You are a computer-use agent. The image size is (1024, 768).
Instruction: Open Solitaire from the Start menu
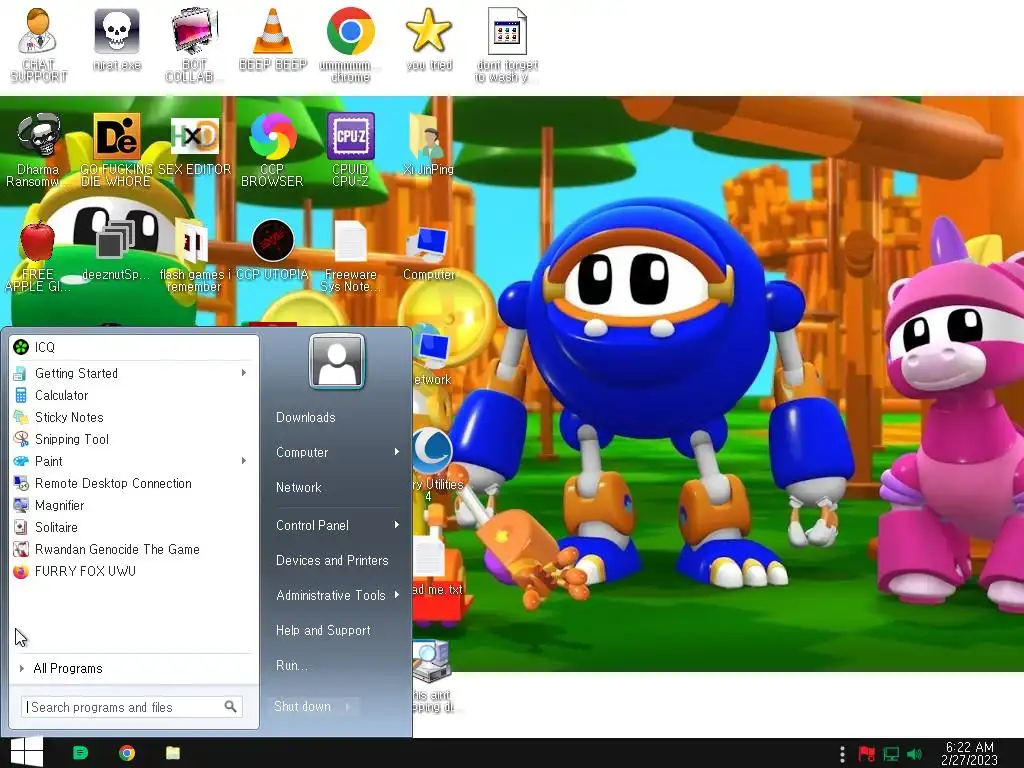click(x=134, y=527)
